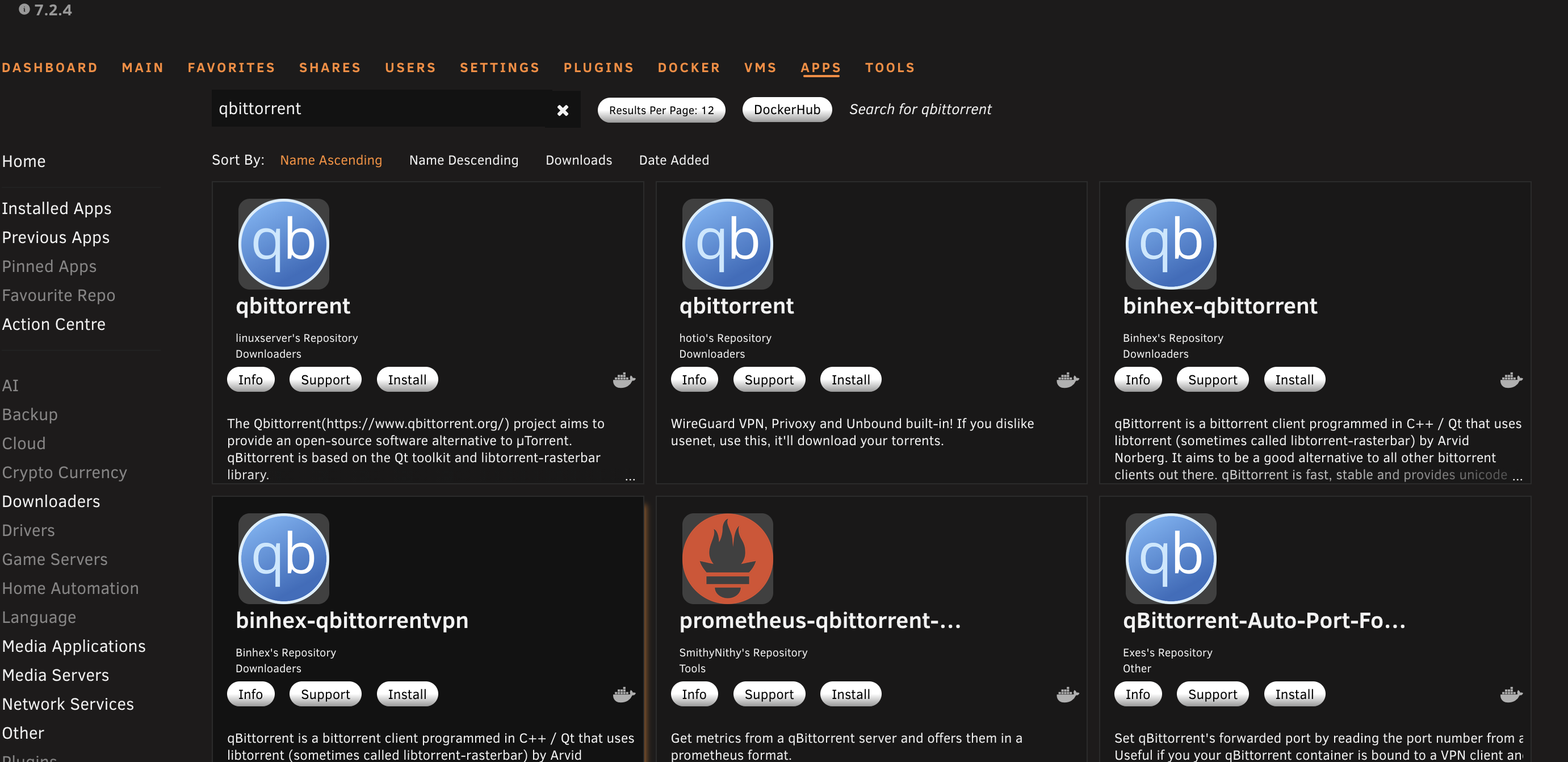Install binhex-qbittorrentvpn
This screenshot has width=1568, height=762.
click(x=407, y=694)
